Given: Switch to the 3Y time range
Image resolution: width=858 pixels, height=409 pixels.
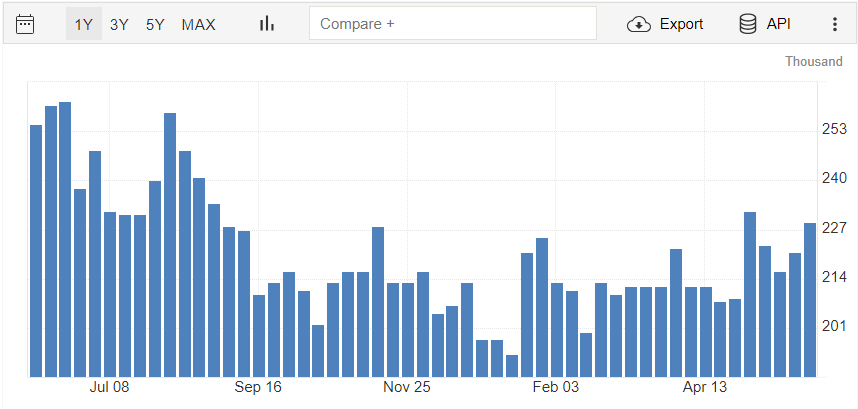Looking at the screenshot, I should coord(119,25).
